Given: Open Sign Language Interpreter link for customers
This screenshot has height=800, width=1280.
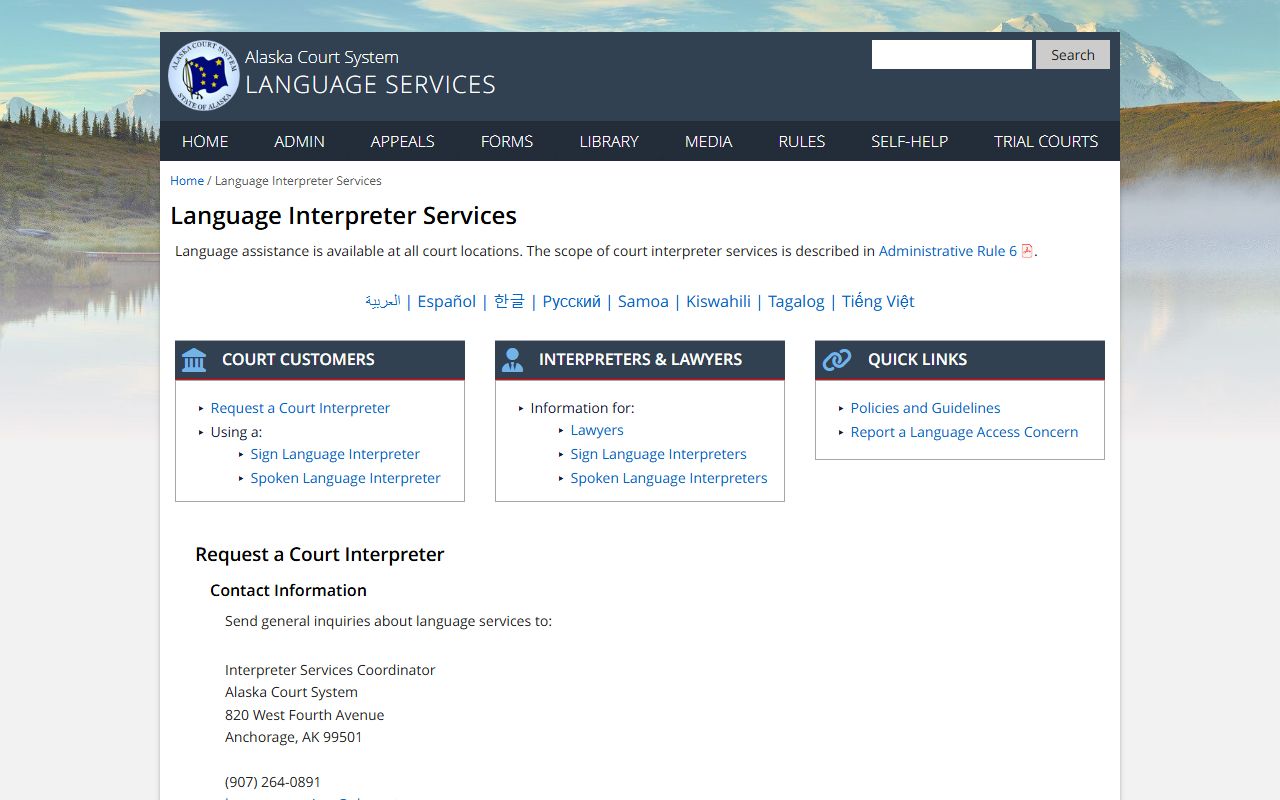Looking at the screenshot, I should 335,454.
